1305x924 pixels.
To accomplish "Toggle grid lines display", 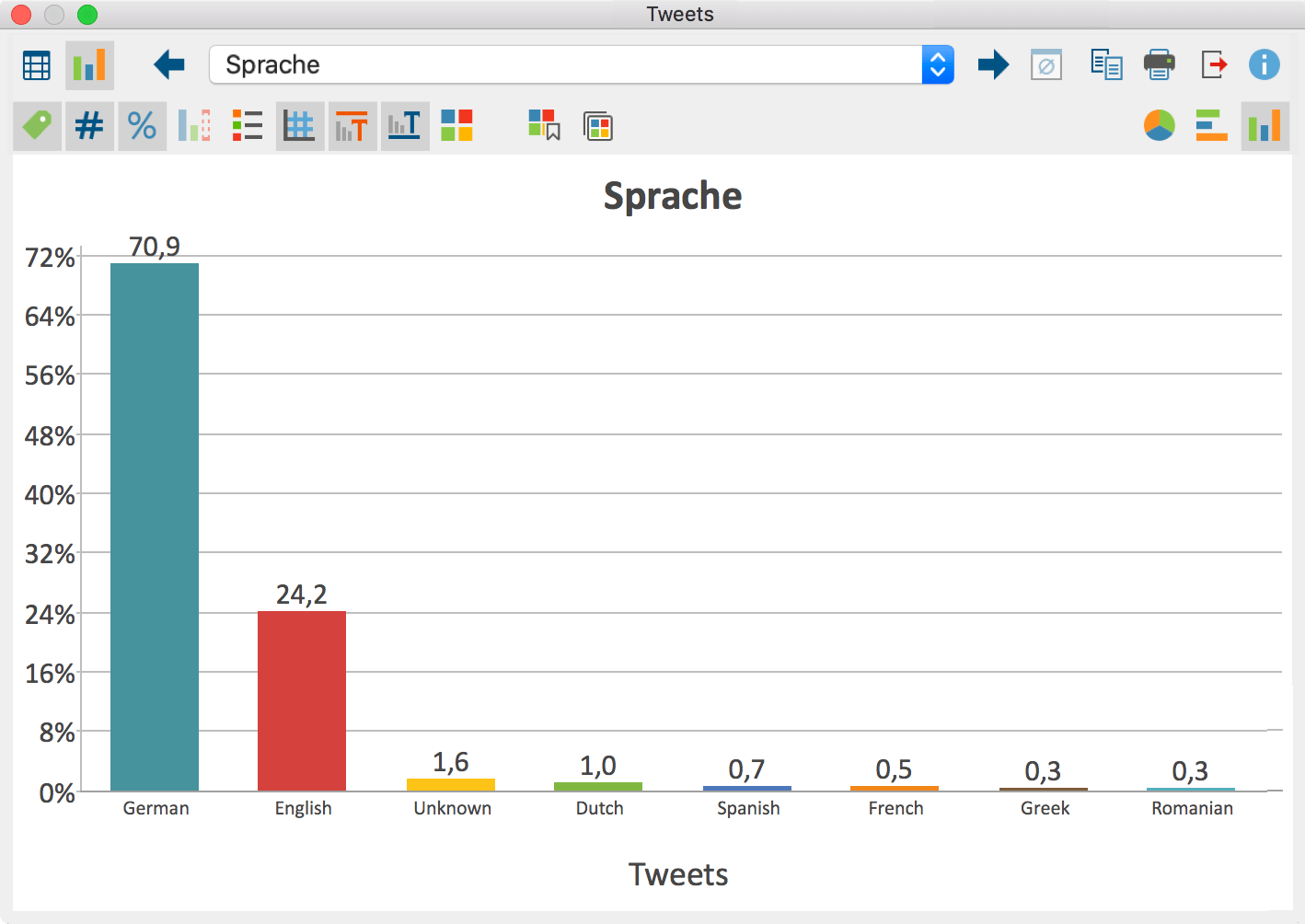I will point(299,125).
